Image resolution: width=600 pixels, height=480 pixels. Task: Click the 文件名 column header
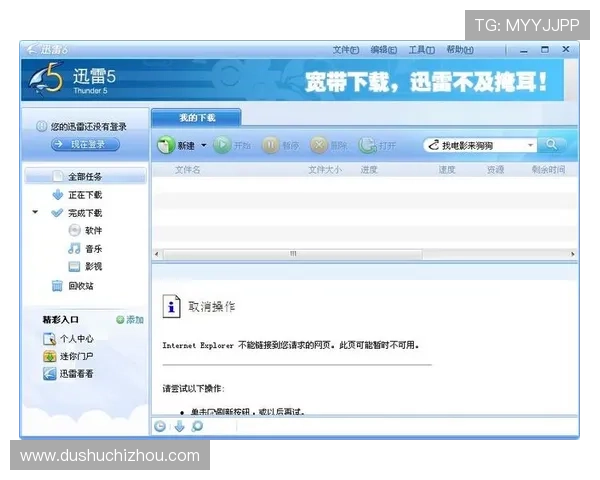(x=188, y=170)
